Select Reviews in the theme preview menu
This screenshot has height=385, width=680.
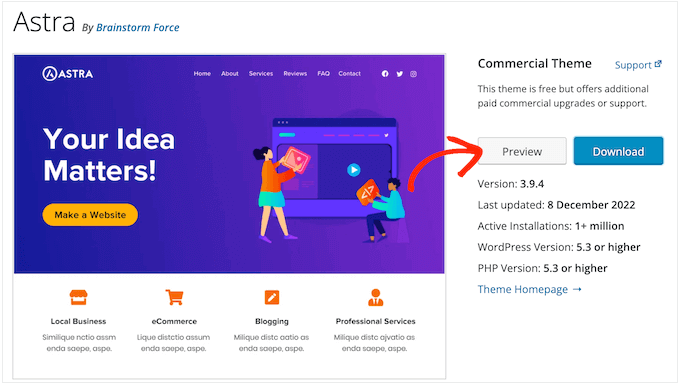pos(295,74)
